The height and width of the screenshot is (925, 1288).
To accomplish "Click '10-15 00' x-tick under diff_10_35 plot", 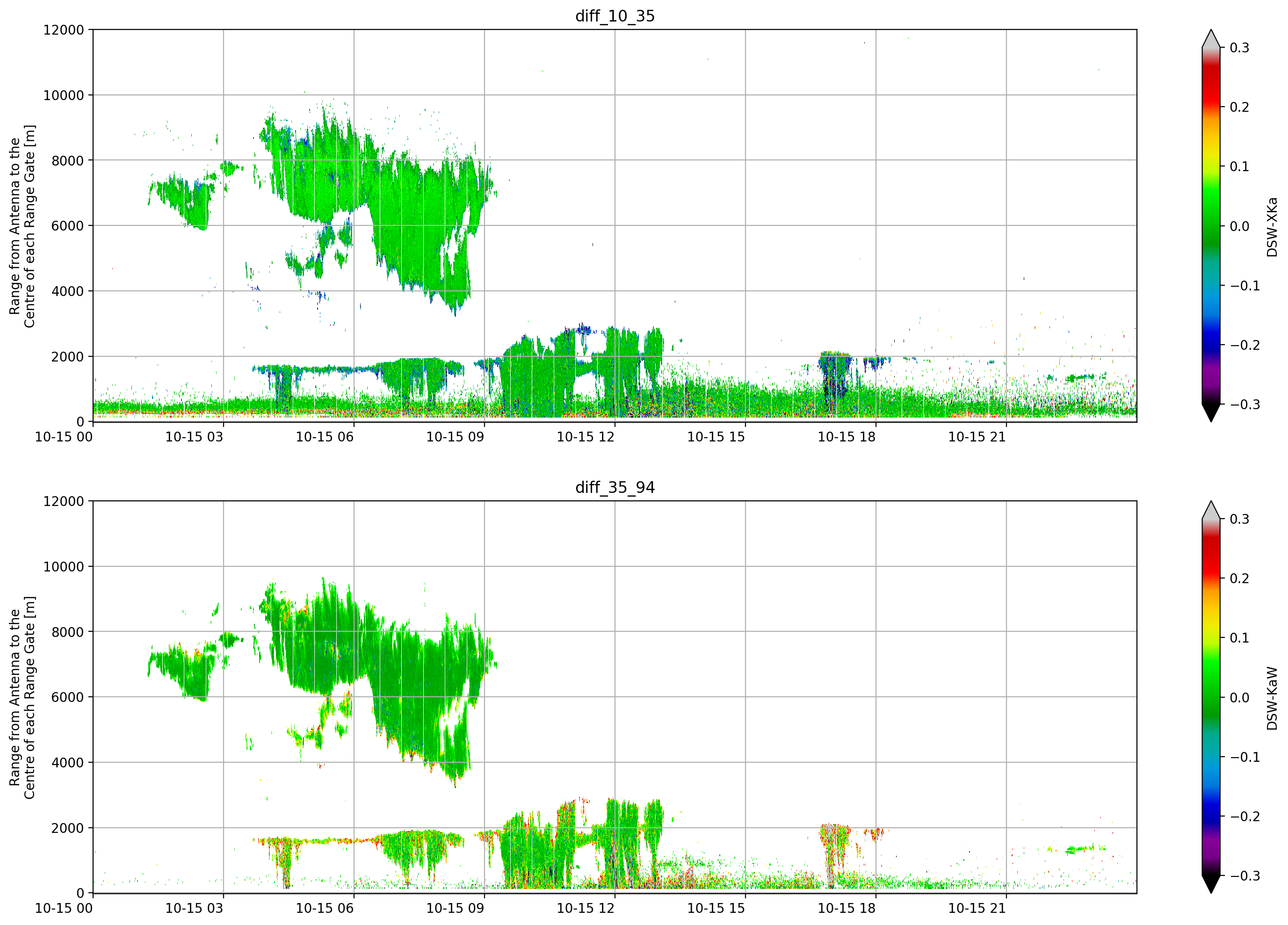I will (64, 437).
